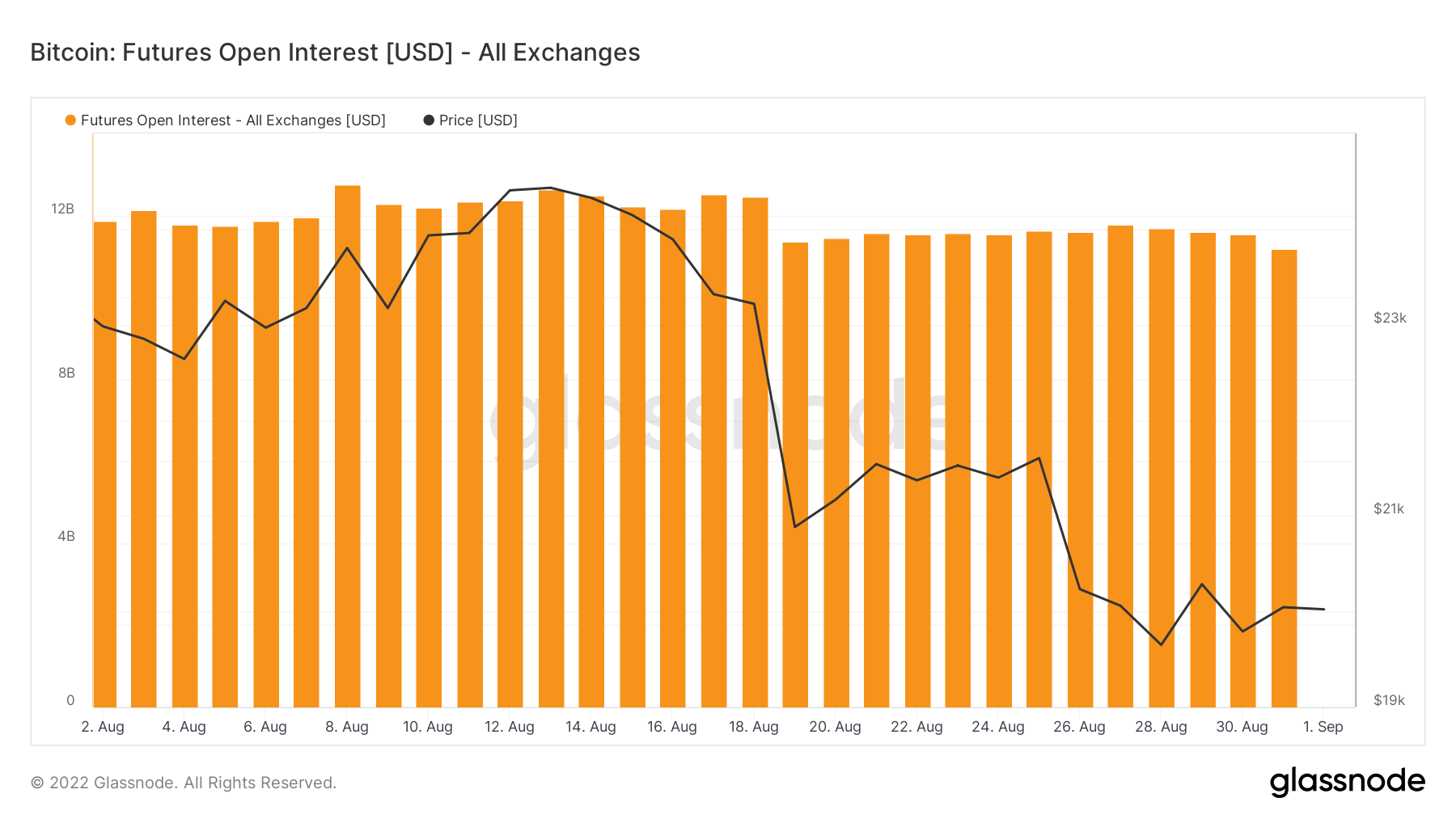Click the $23k right axis label
The image size is (1456, 819).
[x=1390, y=319]
